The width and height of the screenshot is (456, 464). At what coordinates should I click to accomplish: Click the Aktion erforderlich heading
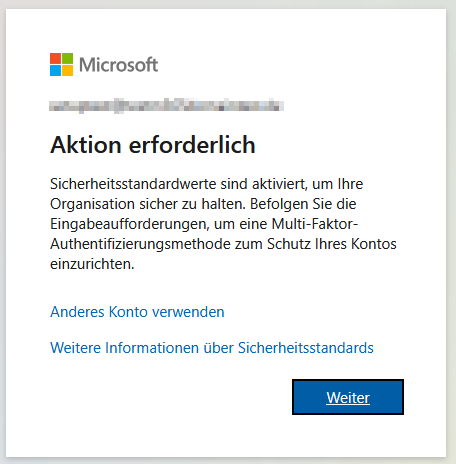[x=153, y=145]
